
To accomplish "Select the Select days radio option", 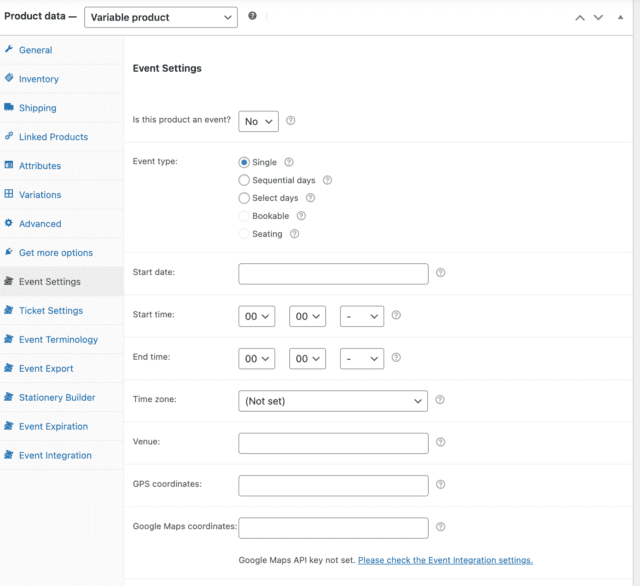I will click(x=244, y=198).
